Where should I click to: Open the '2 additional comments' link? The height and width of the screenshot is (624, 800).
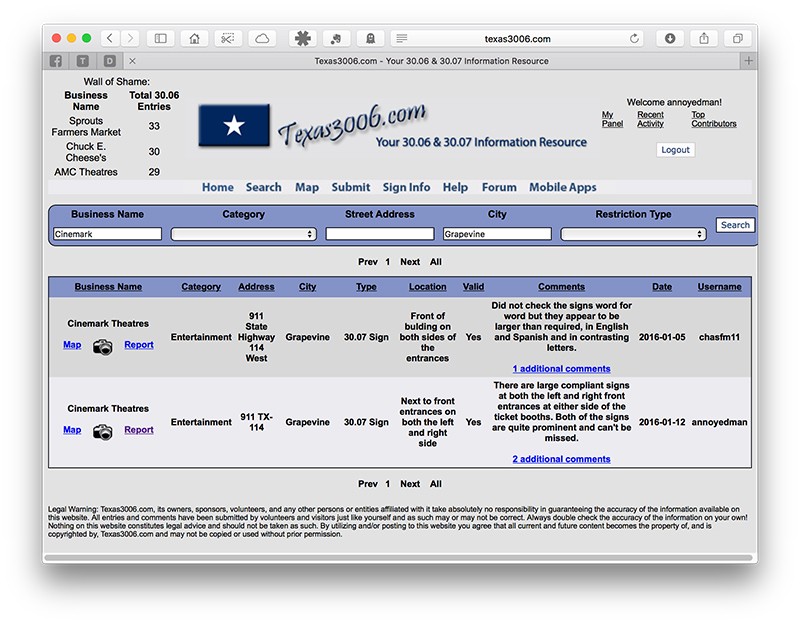click(561, 459)
